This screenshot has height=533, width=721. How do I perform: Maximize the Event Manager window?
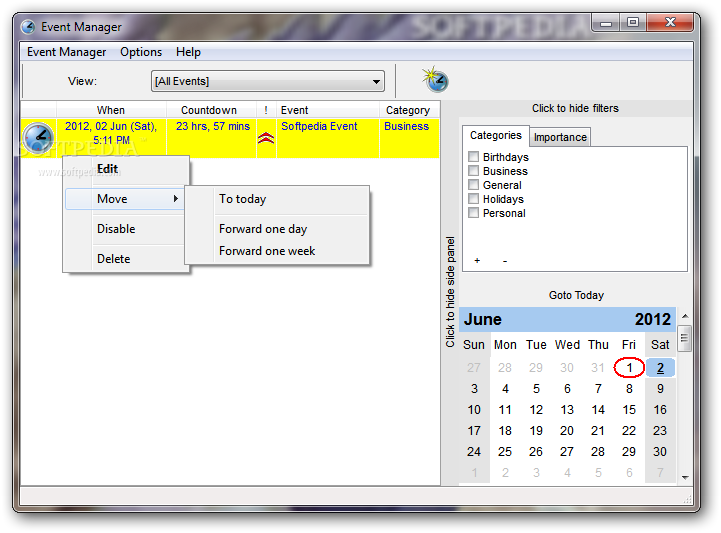point(633,23)
